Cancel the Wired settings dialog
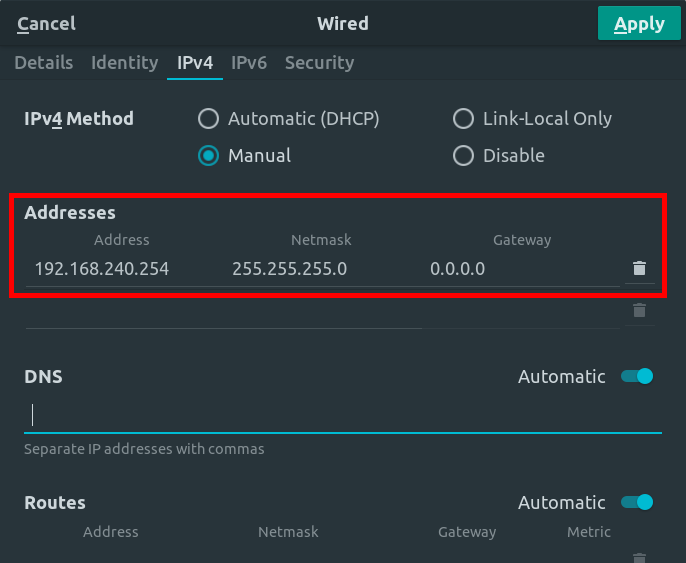 tap(46, 24)
